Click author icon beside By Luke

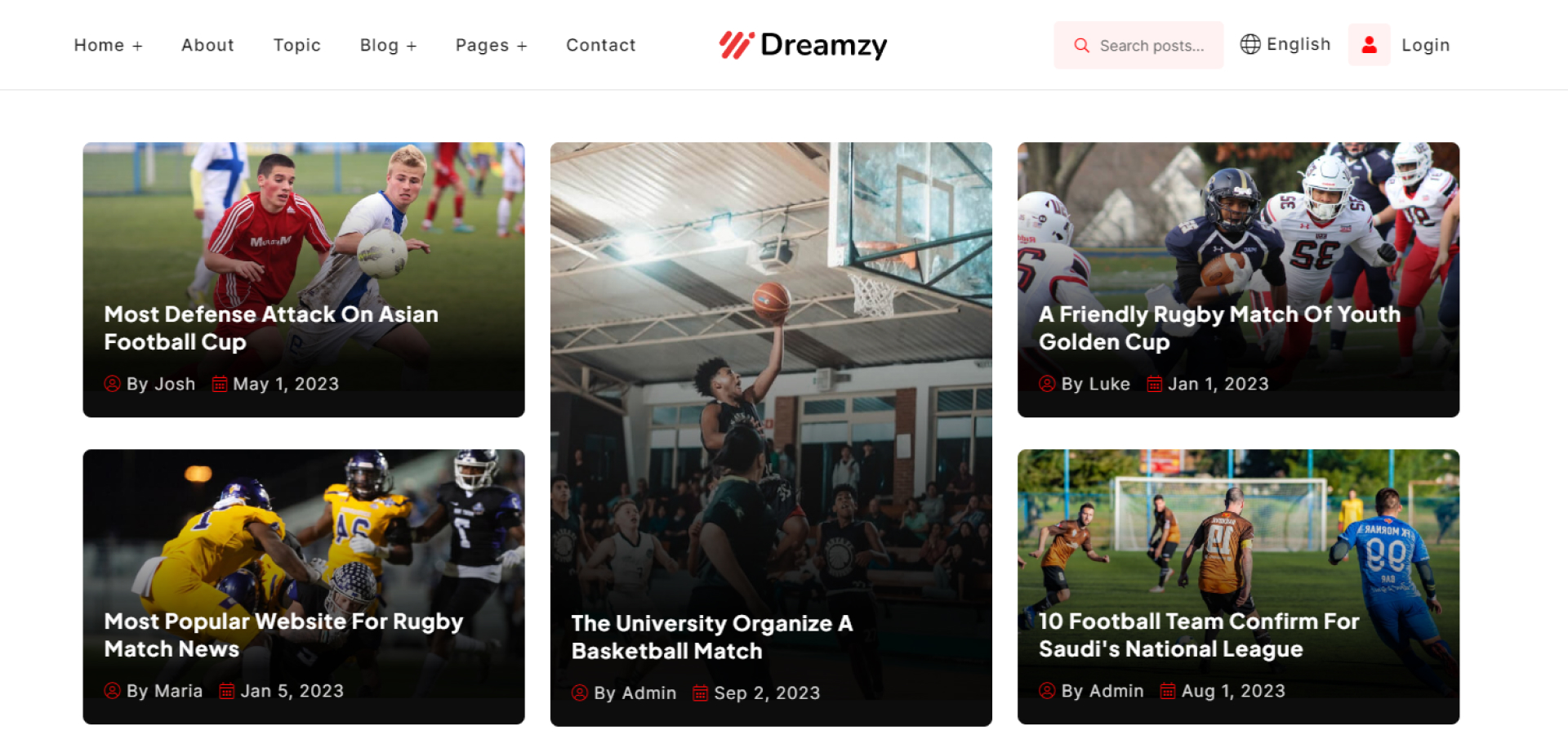point(1047,384)
